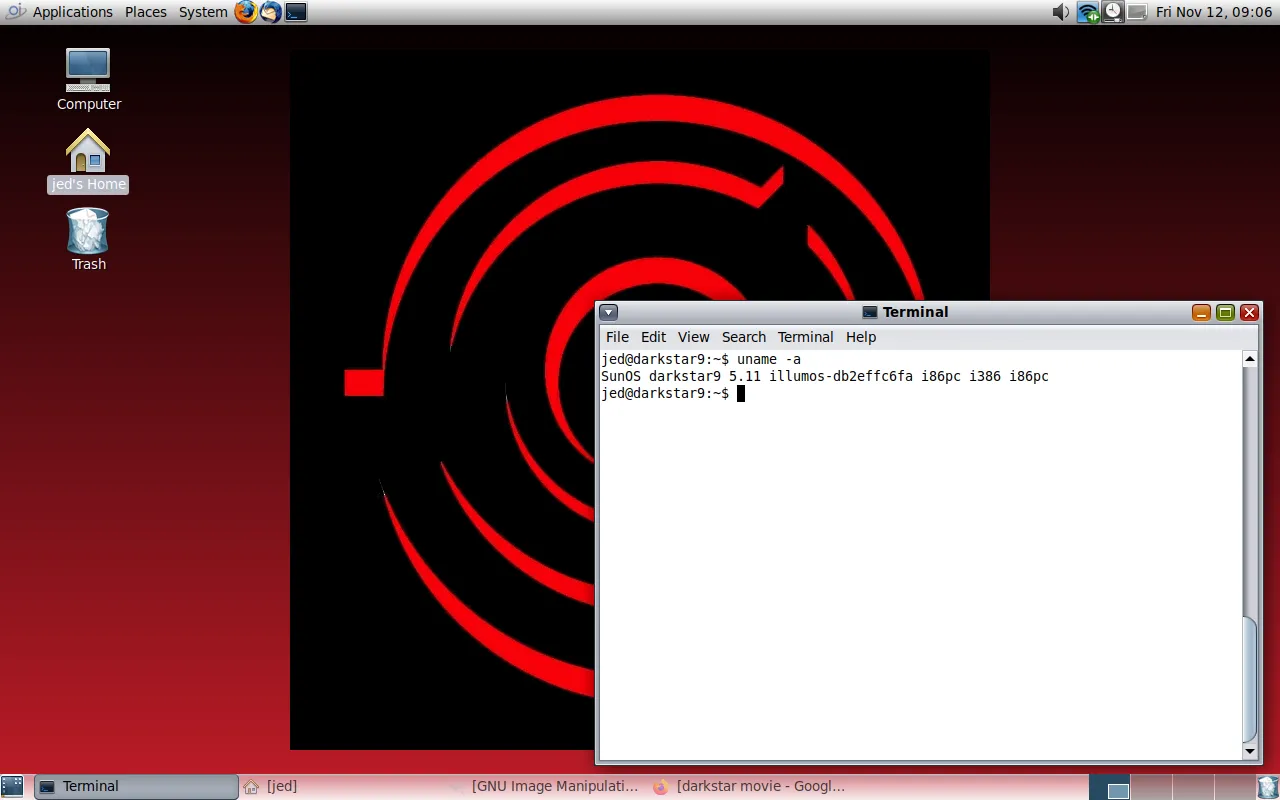Click the terminal vertical scrollbar thumb
The image size is (1280, 800).
point(1250,679)
